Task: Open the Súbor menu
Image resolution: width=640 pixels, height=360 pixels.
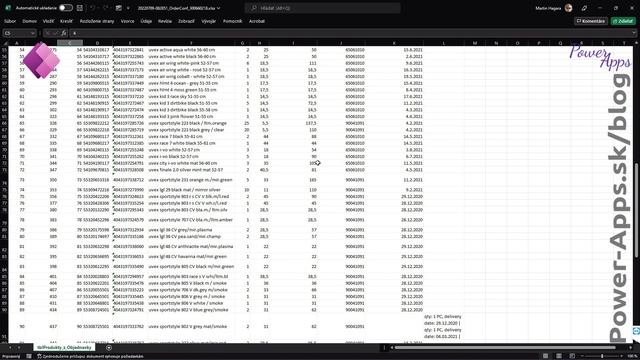Action: pyautogui.click(x=10, y=21)
